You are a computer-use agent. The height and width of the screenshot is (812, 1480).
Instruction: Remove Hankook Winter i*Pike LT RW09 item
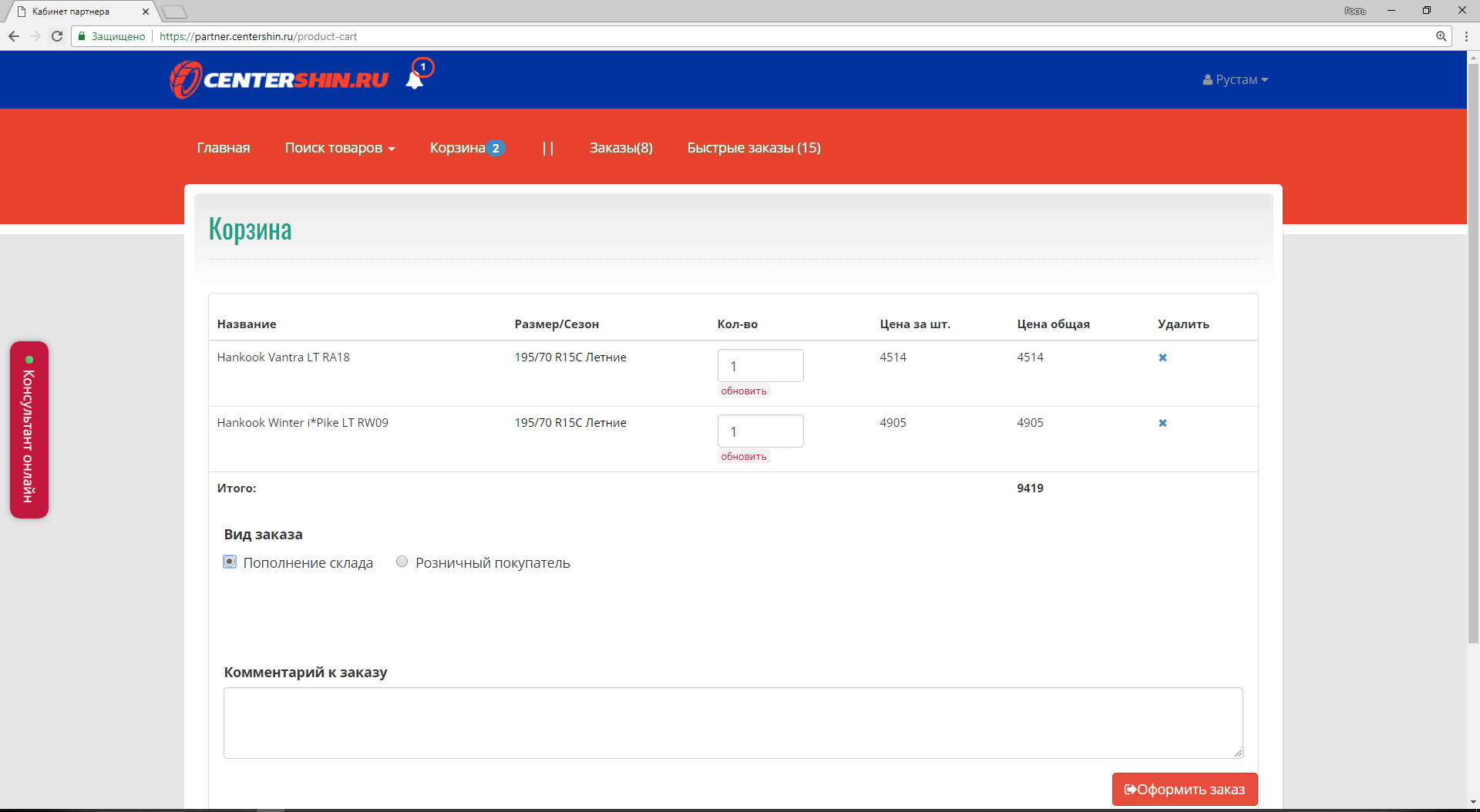point(1162,423)
